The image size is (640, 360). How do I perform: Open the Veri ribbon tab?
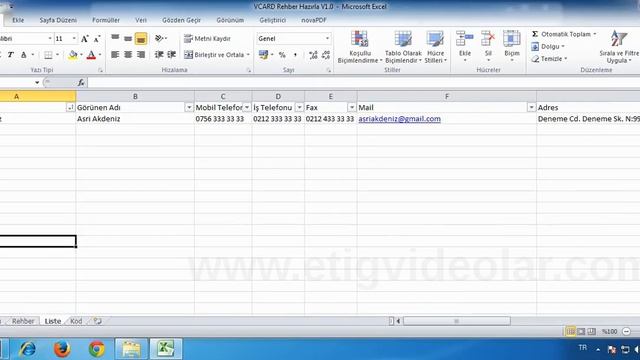[141, 20]
